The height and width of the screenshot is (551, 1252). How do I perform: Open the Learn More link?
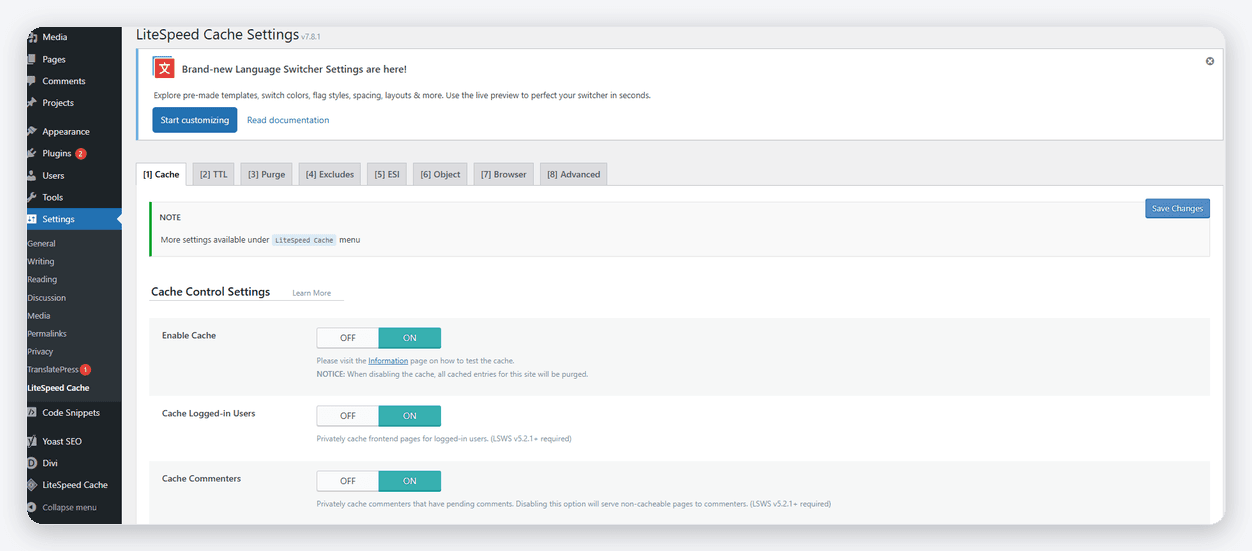pos(312,293)
